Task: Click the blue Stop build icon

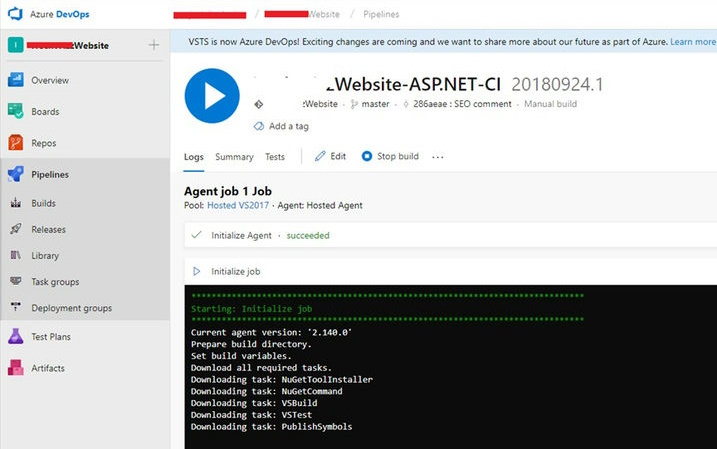Action: pos(367,156)
